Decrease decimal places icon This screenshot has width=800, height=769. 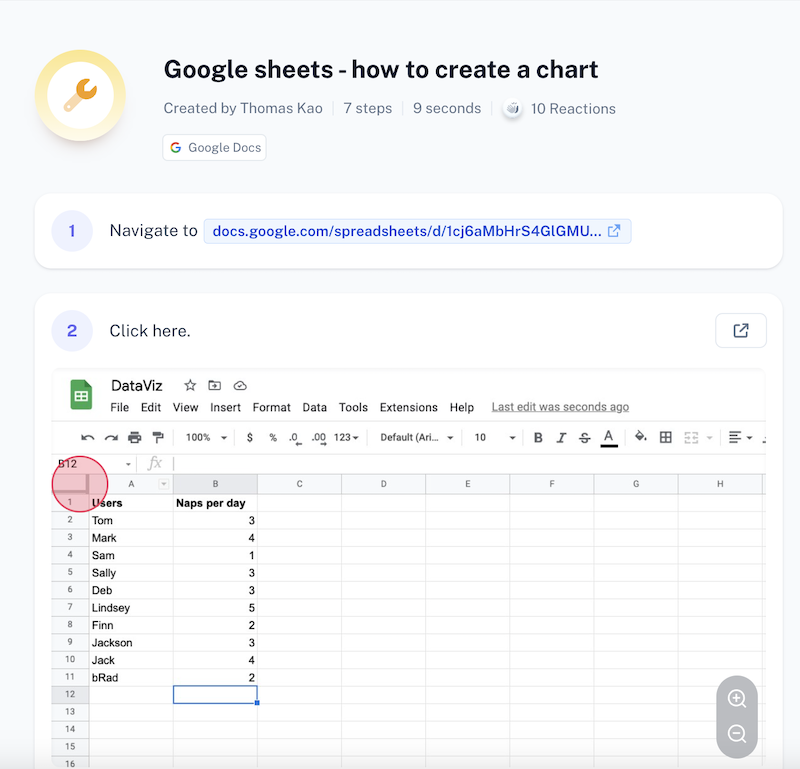[x=295, y=438]
